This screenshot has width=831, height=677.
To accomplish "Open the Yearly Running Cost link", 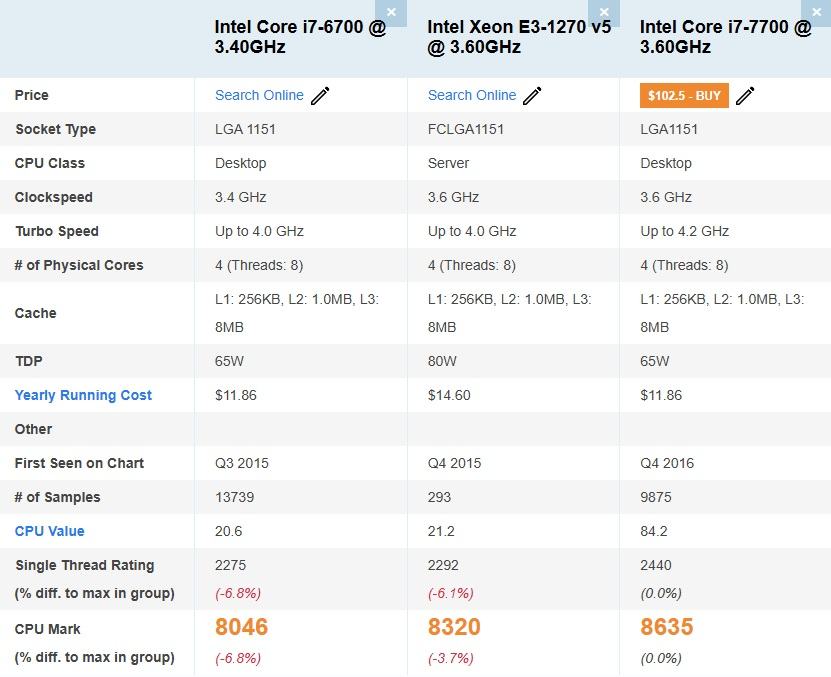I will click(83, 395).
